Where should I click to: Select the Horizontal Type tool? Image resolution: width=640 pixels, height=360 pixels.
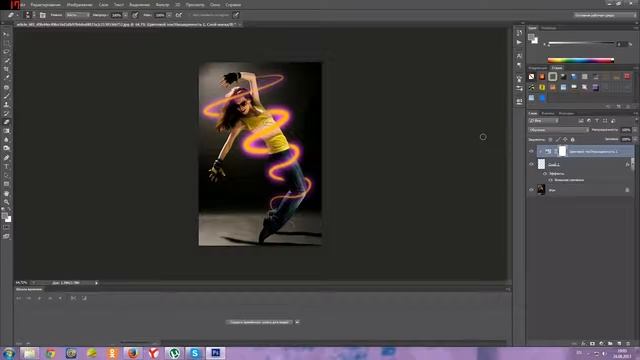pos(6,167)
